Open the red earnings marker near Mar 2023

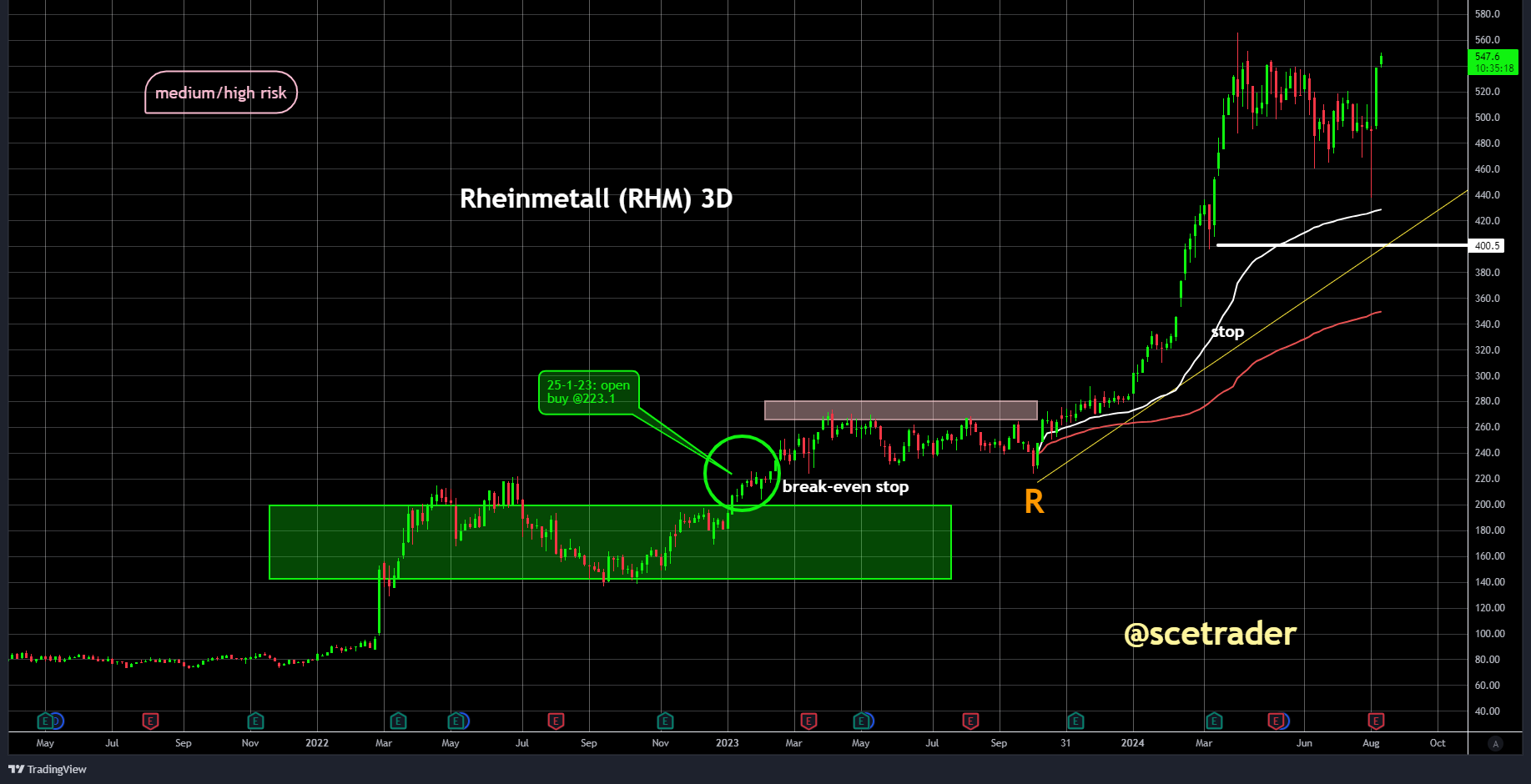tap(808, 721)
